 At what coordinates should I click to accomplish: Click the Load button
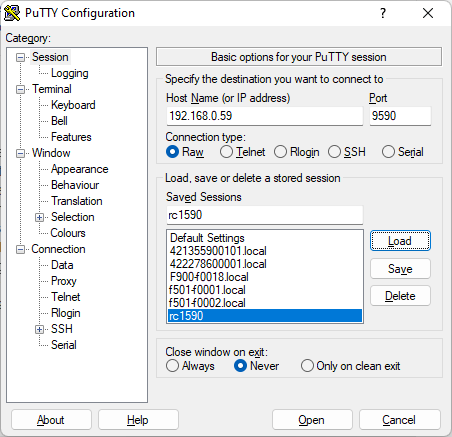pyautogui.click(x=400, y=241)
